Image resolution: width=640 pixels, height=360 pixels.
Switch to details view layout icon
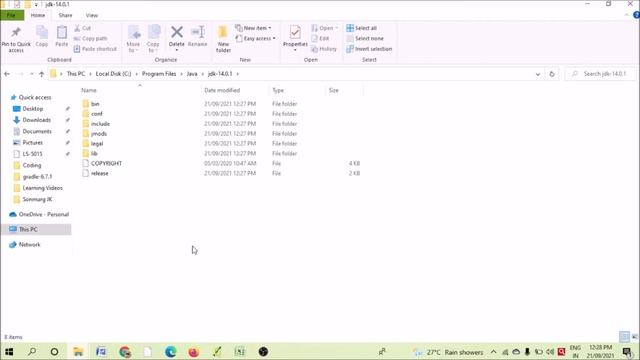click(624, 337)
